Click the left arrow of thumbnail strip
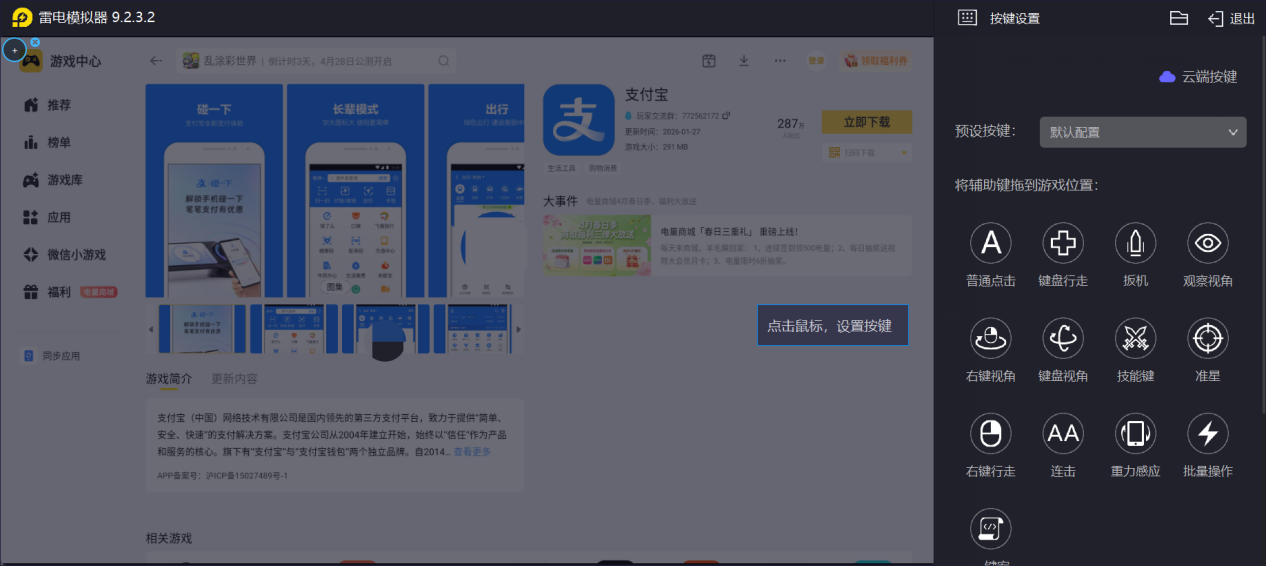1266x566 pixels. point(152,329)
